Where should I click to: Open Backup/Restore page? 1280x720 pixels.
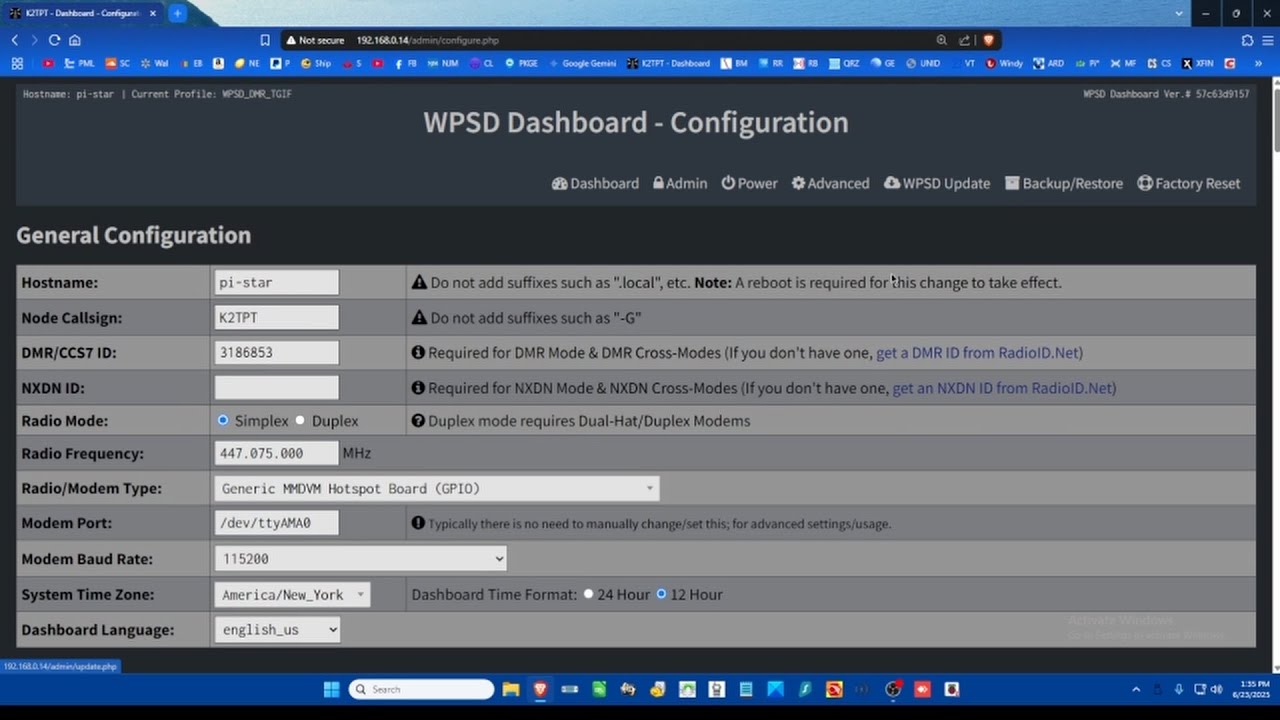pyautogui.click(x=1064, y=183)
